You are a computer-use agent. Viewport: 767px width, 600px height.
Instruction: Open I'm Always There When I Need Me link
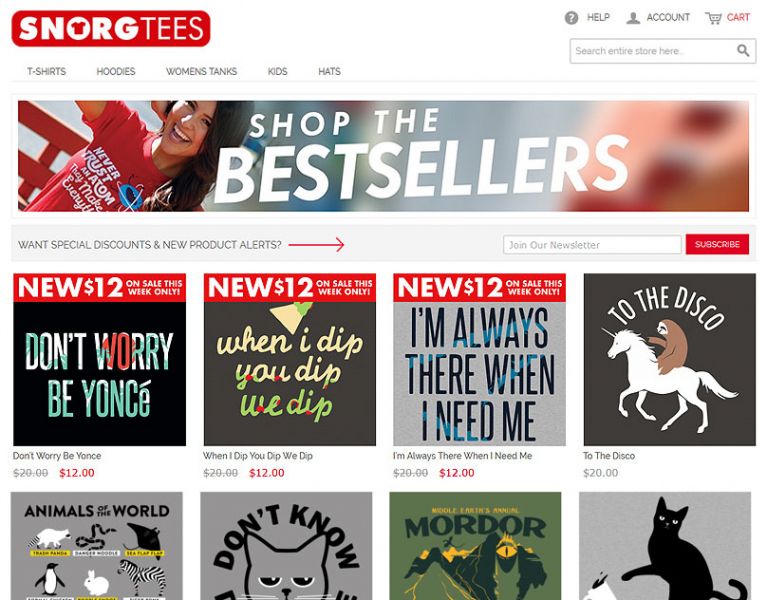click(x=462, y=456)
